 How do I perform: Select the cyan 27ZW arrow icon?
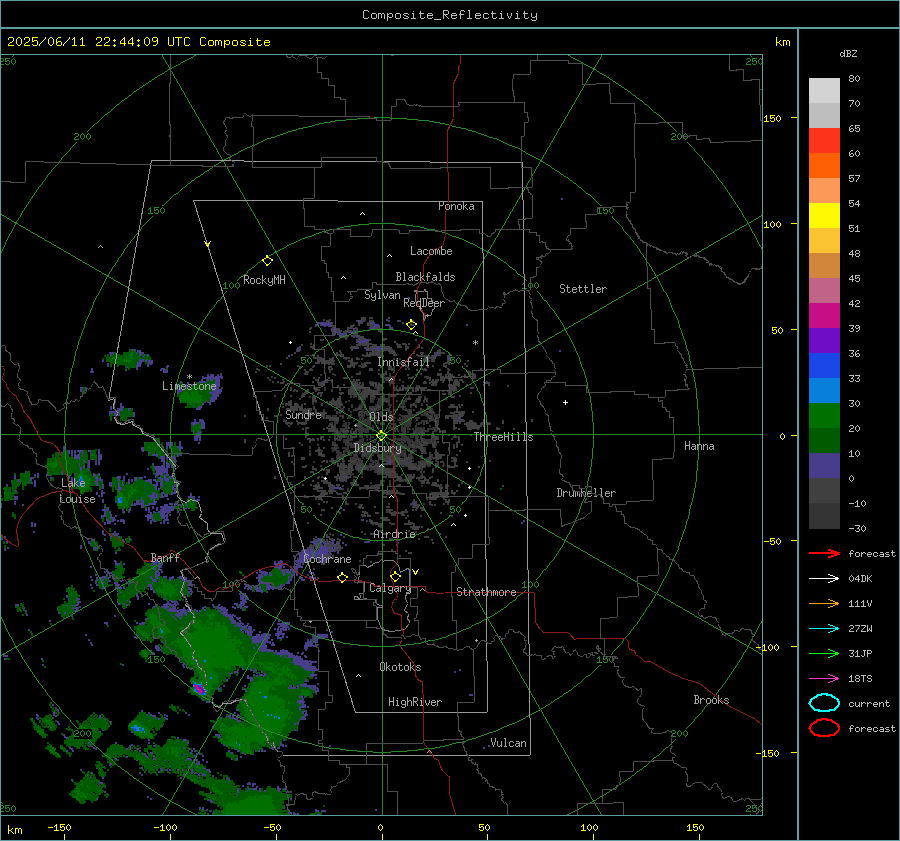pos(824,629)
